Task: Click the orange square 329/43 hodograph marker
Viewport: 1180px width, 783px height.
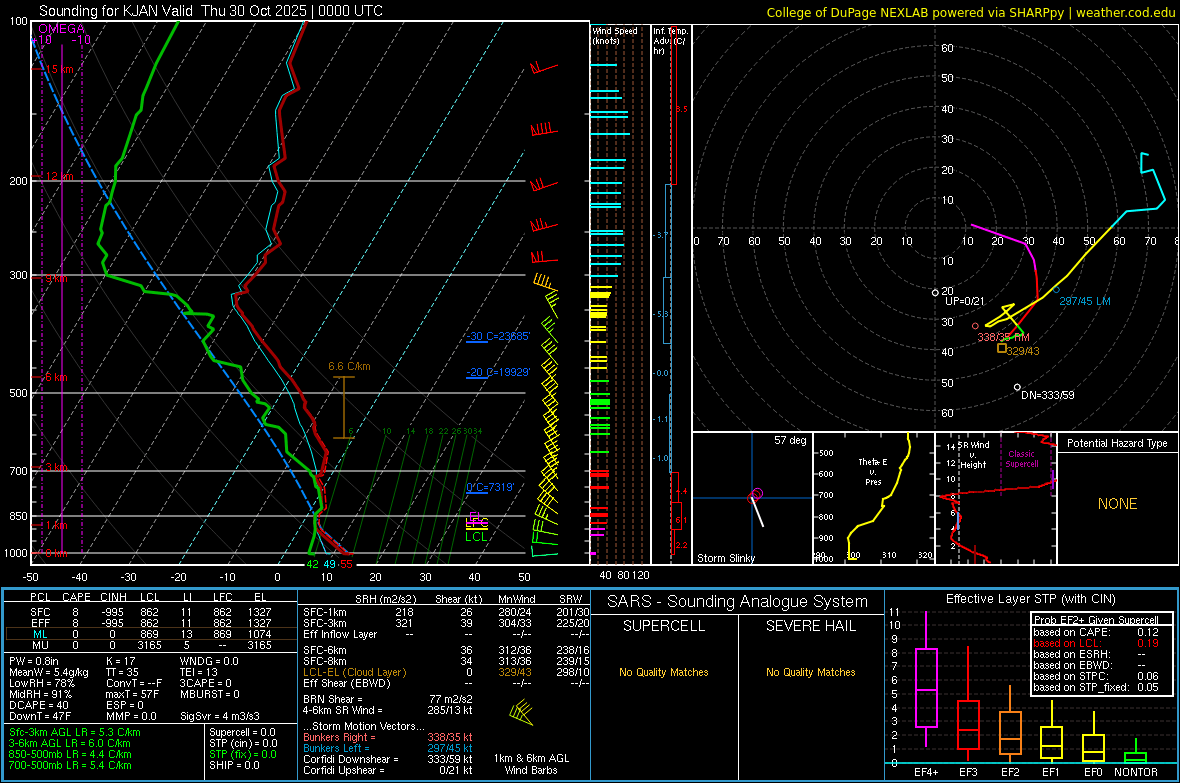Action: (x=1002, y=348)
